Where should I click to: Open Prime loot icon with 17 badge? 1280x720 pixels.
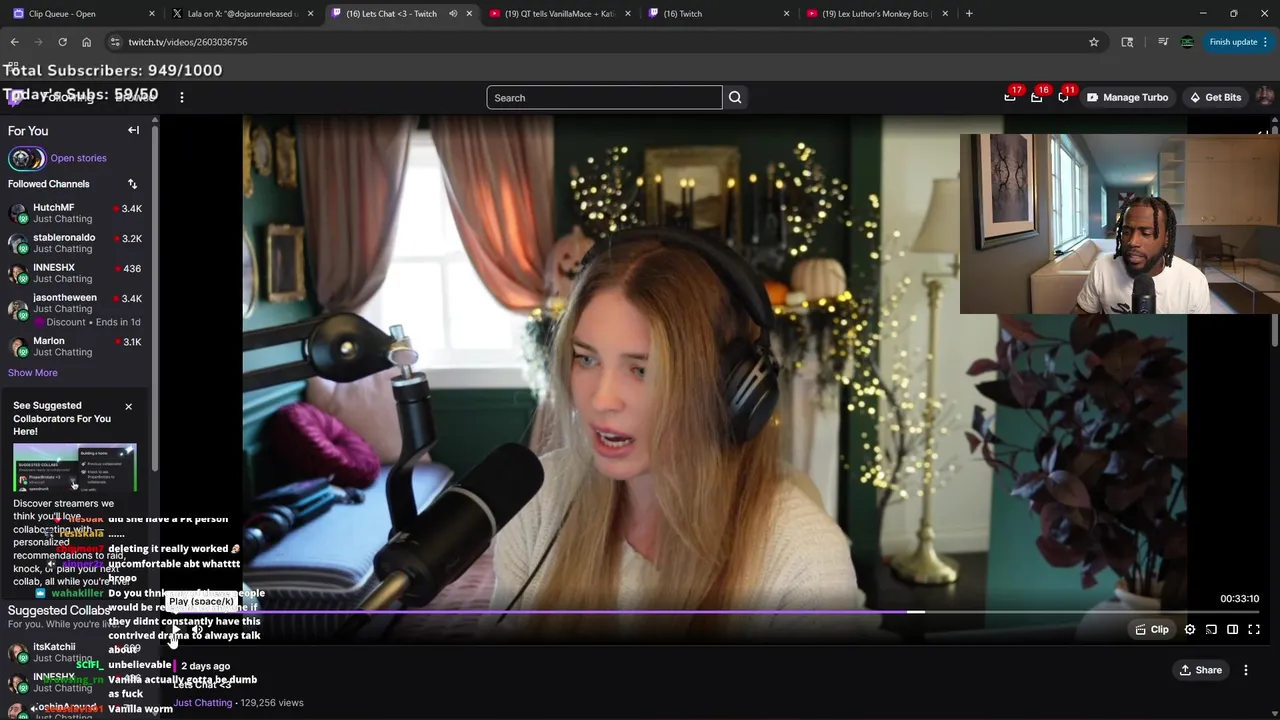click(1010, 97)
